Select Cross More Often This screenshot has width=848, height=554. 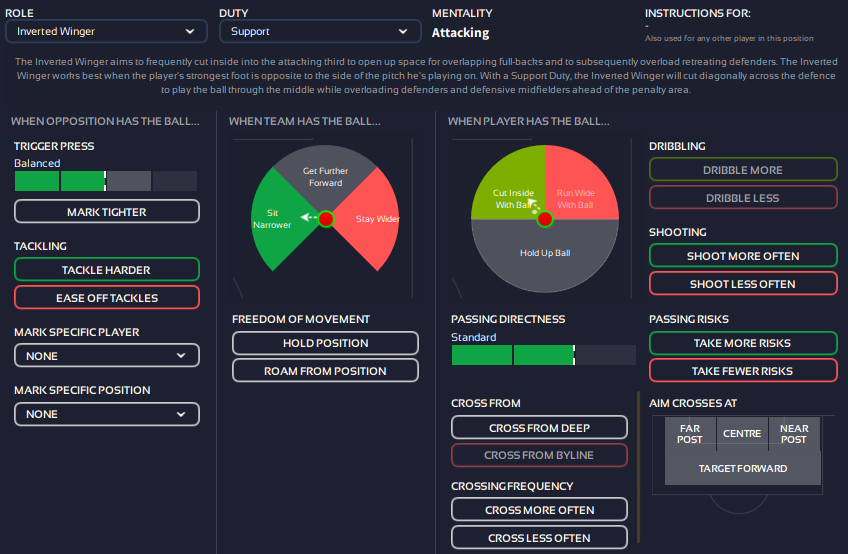[539, 510]
